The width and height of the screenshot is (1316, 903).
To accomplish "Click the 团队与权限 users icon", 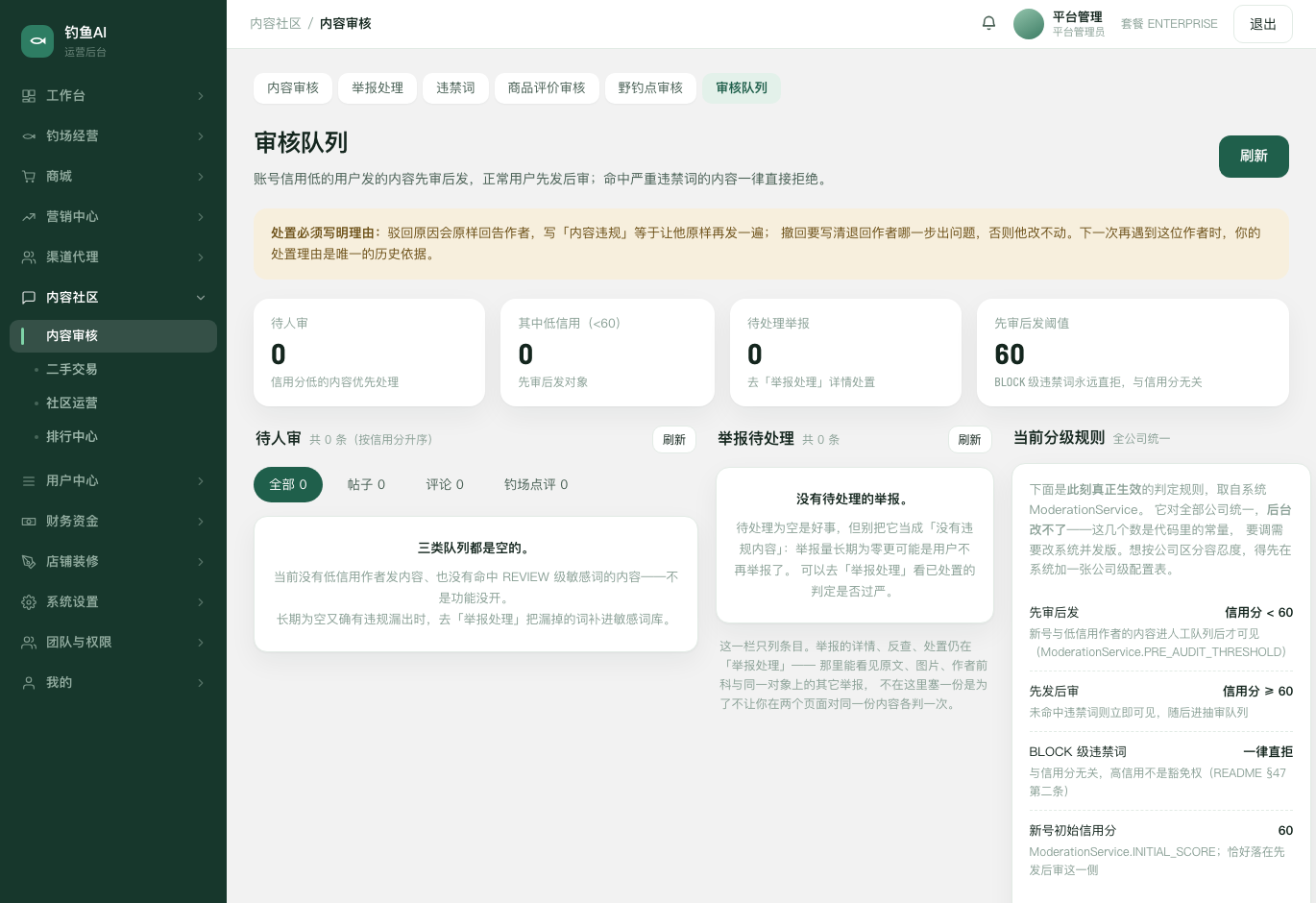I will [x=29, y=643].
